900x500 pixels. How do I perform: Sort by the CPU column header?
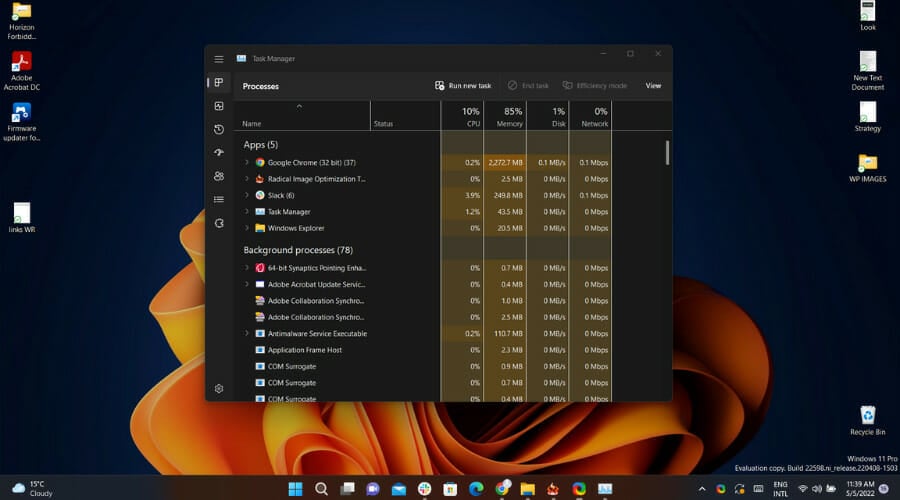click(462, 116)
